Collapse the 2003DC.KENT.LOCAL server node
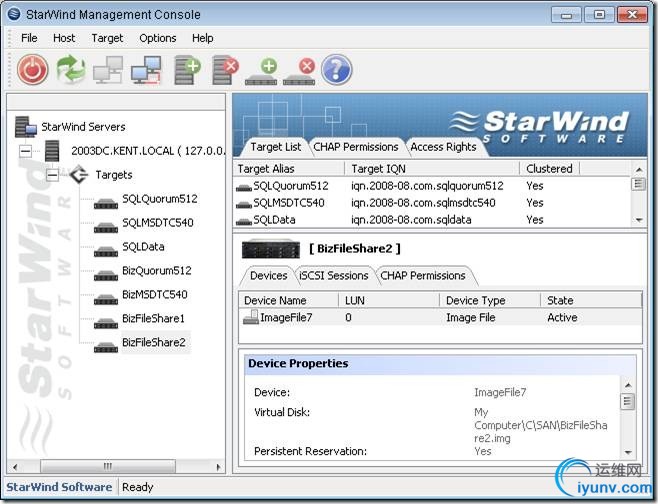The height and width of the screenshot is (504, 658). 26,151
